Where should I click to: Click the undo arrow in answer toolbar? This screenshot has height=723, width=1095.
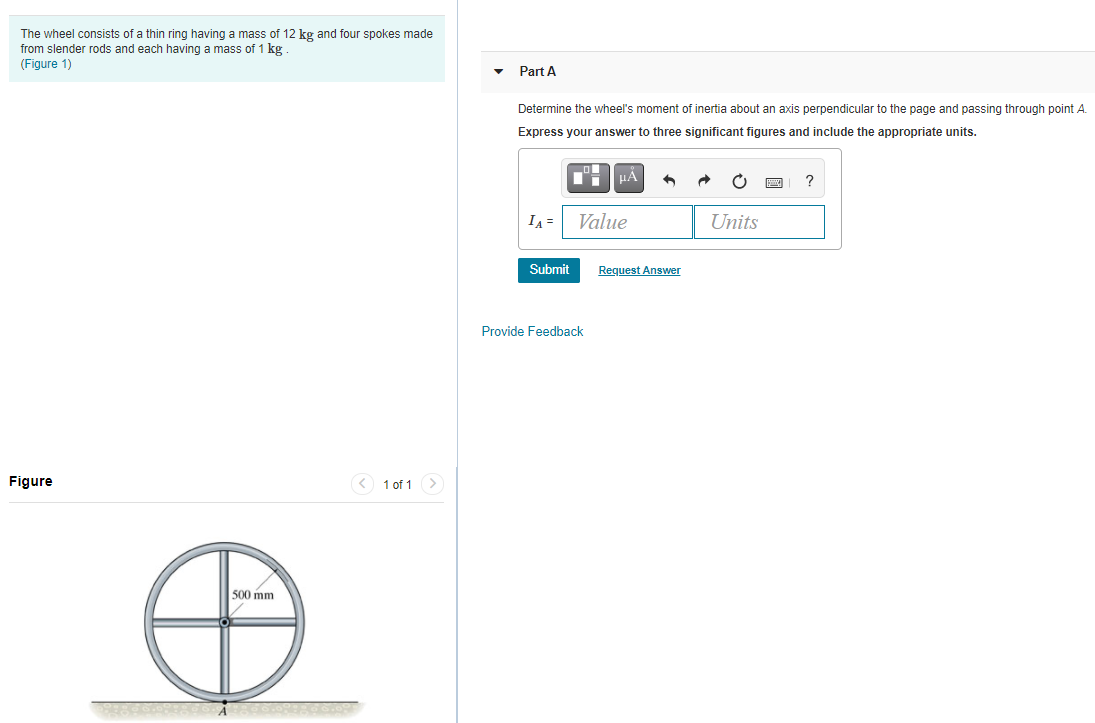[x=668, y=179]
